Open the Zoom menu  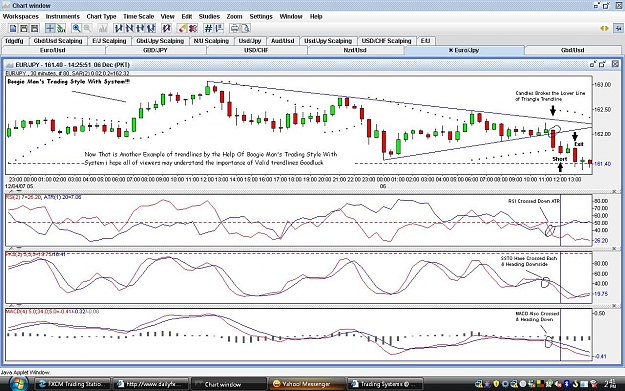234,16
